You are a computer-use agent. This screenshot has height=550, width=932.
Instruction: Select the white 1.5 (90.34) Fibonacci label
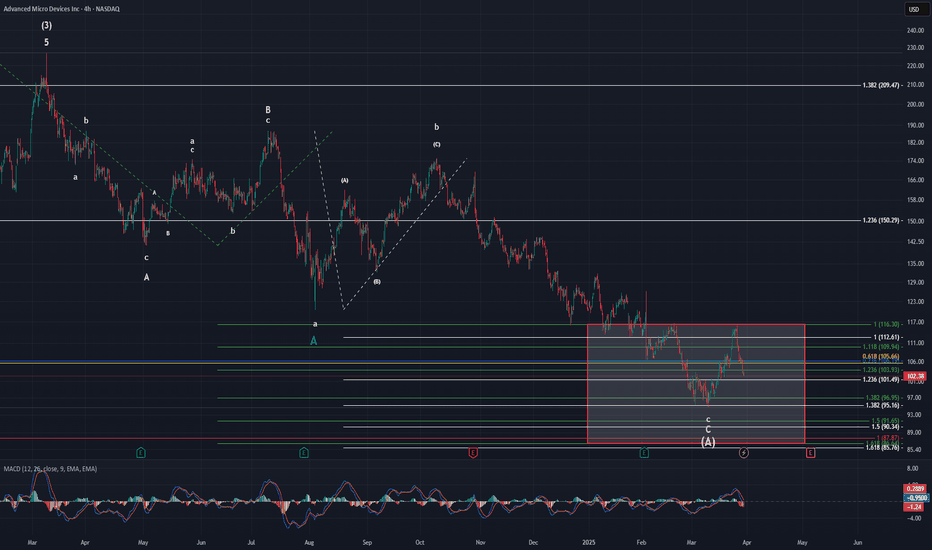[x=886, y=427]
